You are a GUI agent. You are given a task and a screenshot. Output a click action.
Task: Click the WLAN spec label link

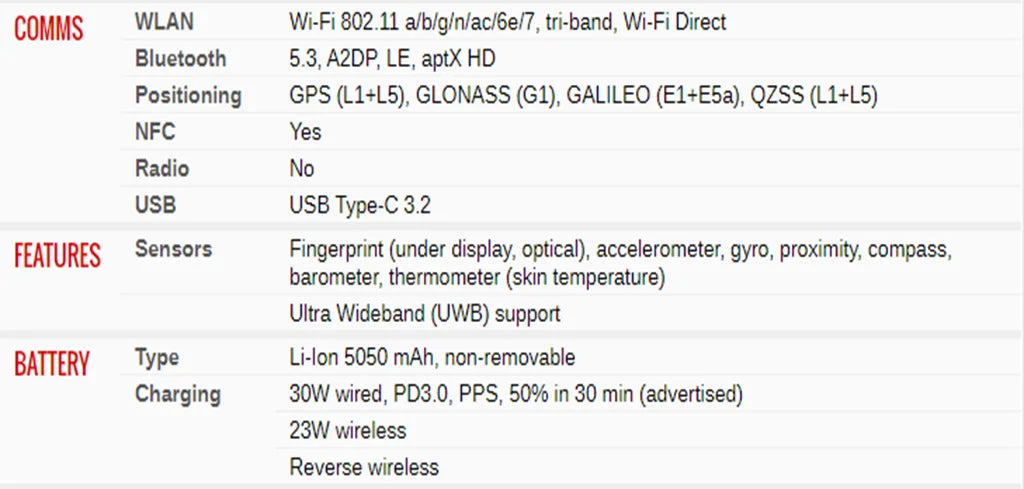(164, 22)
